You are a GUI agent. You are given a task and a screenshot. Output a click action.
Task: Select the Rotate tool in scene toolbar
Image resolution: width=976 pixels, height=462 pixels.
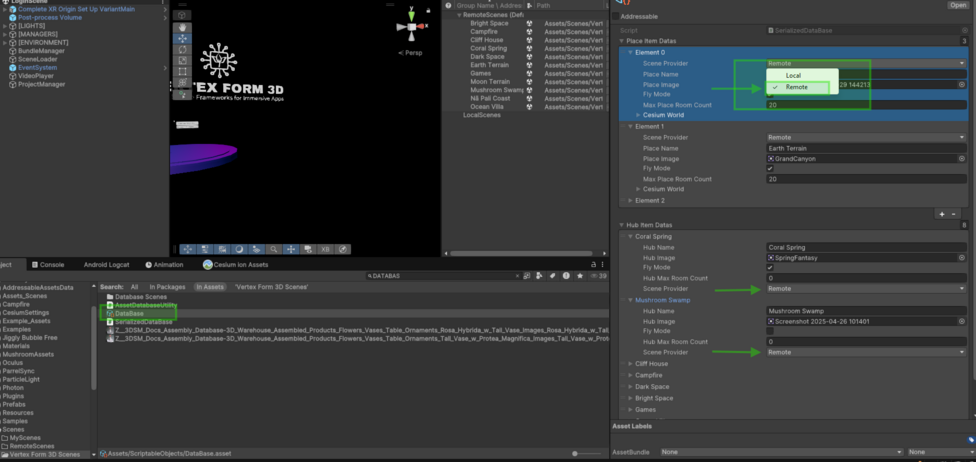coord(182,49)
